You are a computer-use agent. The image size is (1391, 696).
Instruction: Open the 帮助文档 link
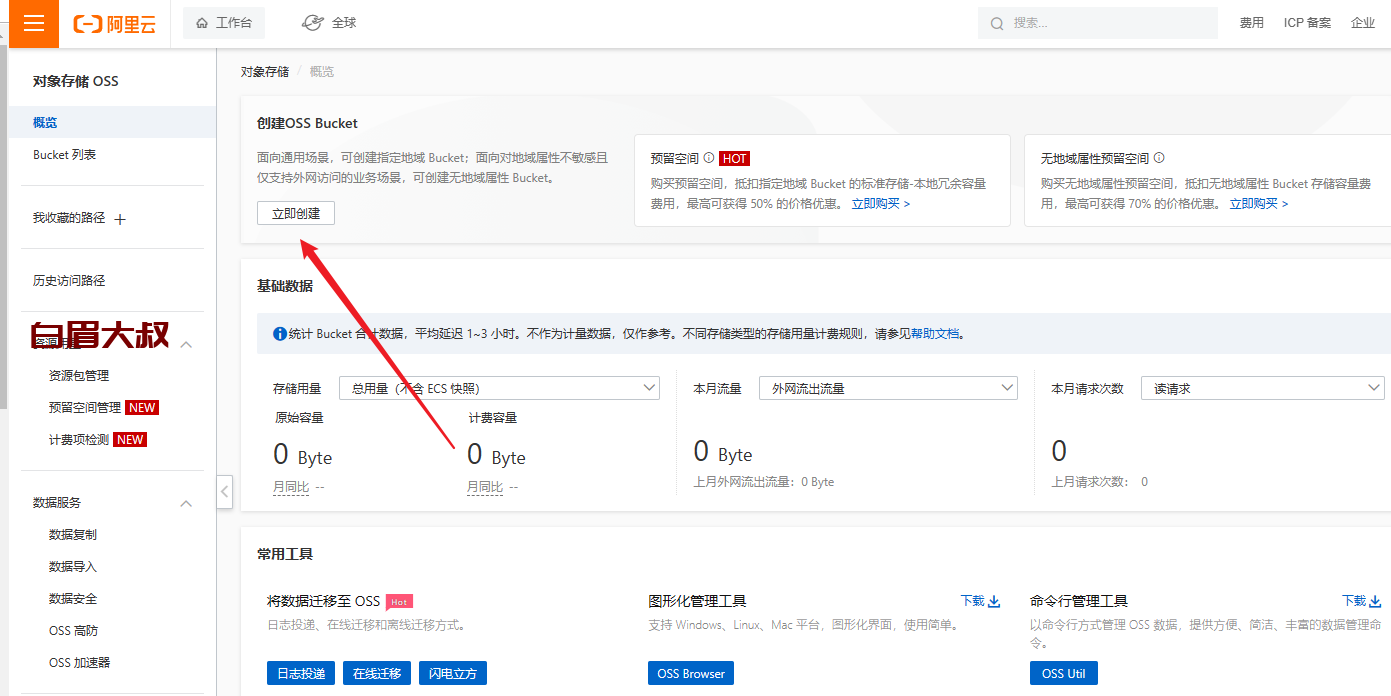coord(935,334)
